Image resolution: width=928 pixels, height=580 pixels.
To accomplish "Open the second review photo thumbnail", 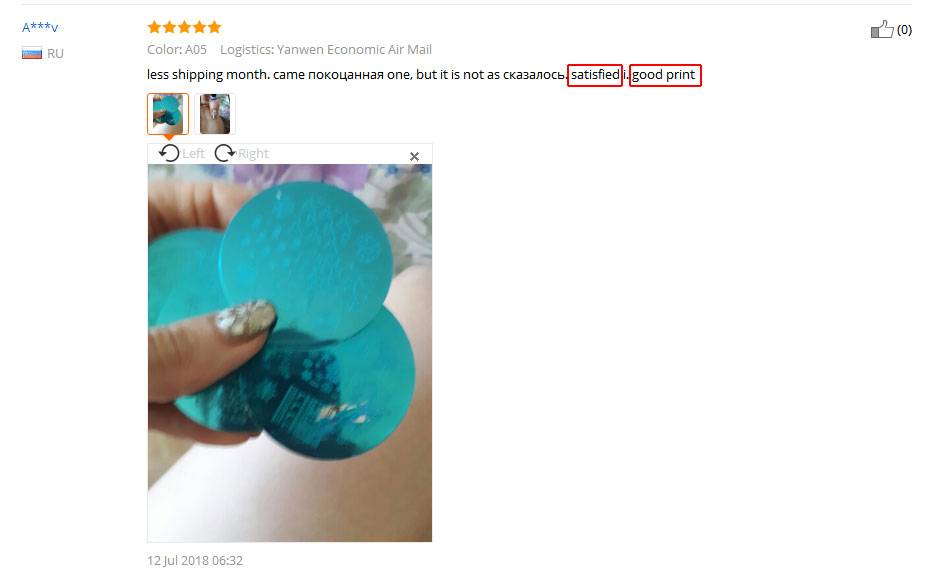I will click(215, 114).
